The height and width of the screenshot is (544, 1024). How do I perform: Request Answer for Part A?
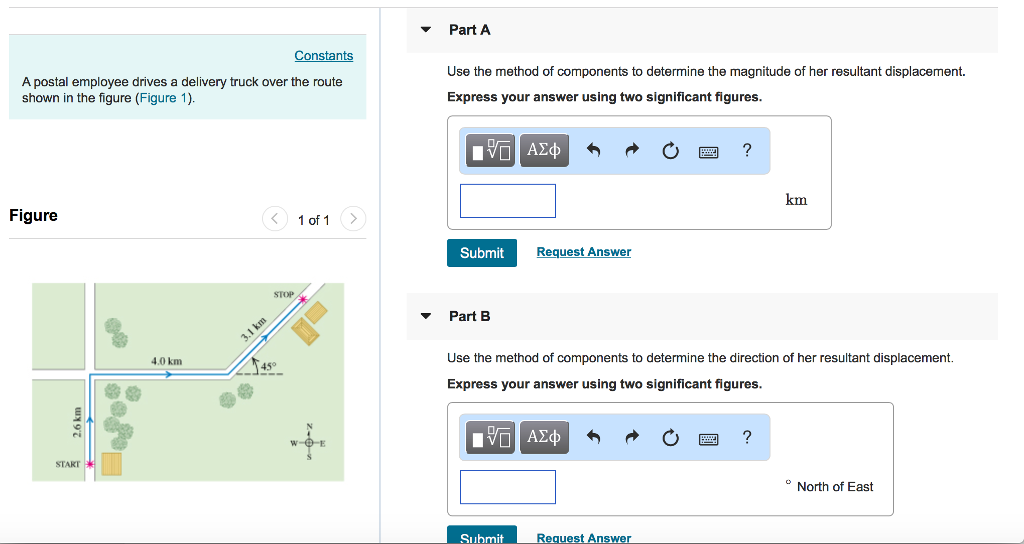point(584,252)
